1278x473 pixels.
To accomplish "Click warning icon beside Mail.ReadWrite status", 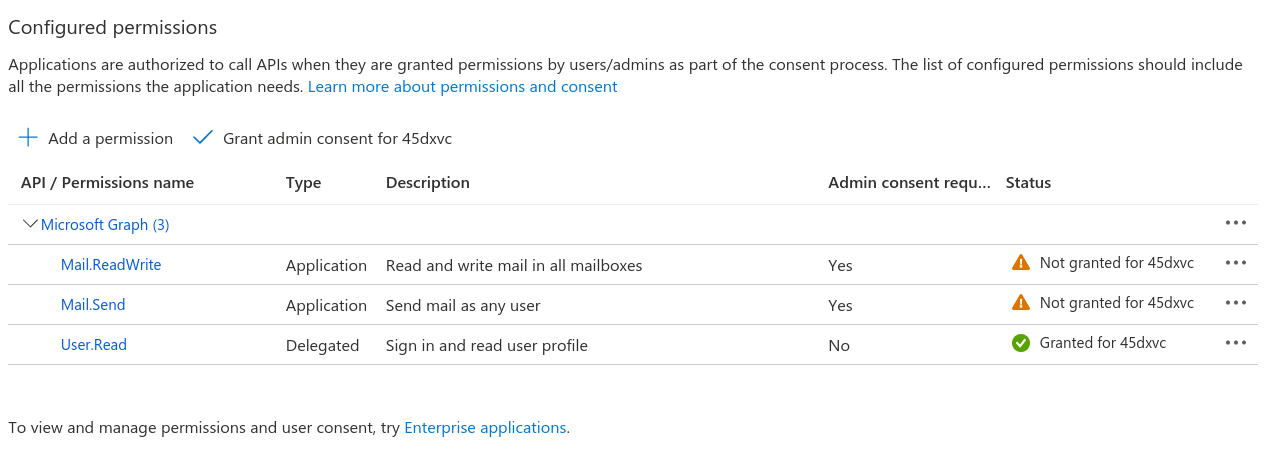I will [1020, 263].
